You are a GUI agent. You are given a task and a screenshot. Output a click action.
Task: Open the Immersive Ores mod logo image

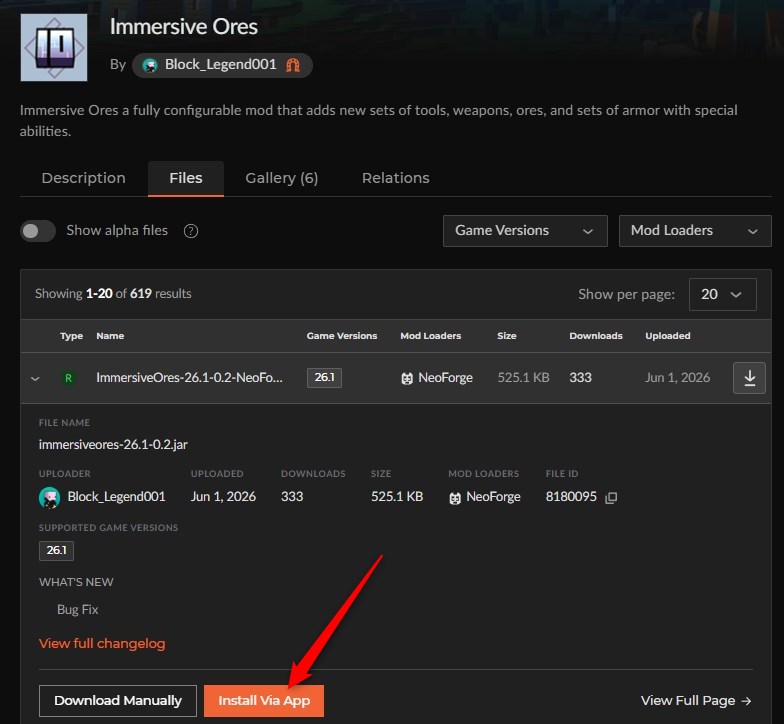click(54, 48)
